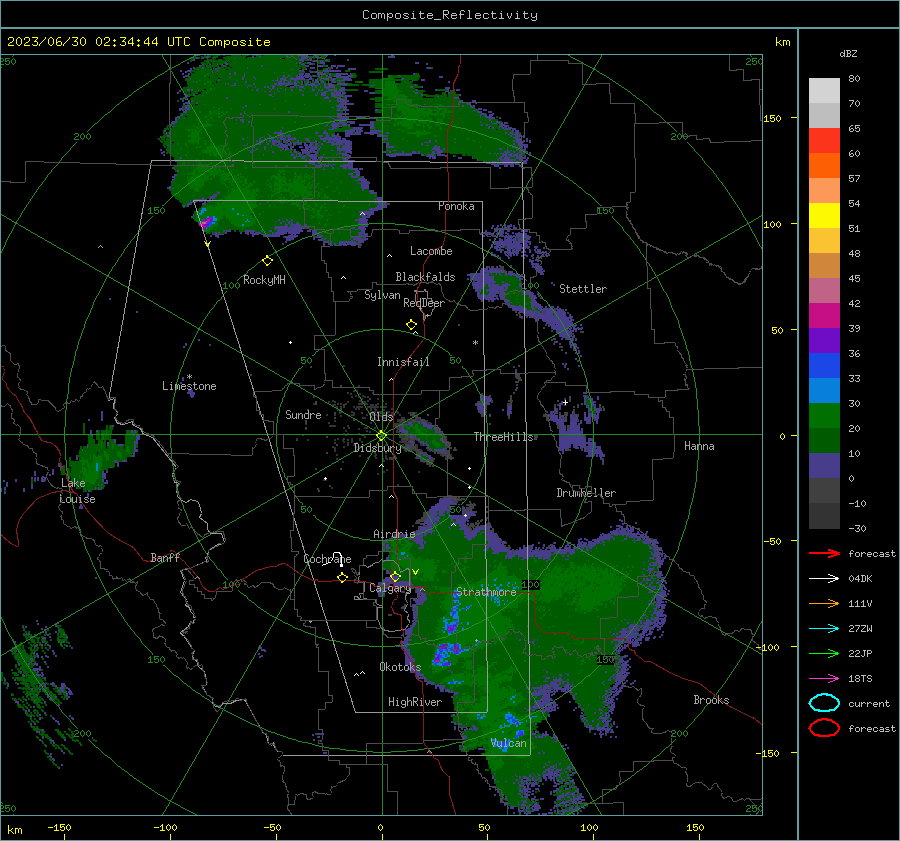The width and height of the screenshot is (900, 841).
Task: Click the dBZ legend heading
Action: pyautogui.click(x=848, y=54)
